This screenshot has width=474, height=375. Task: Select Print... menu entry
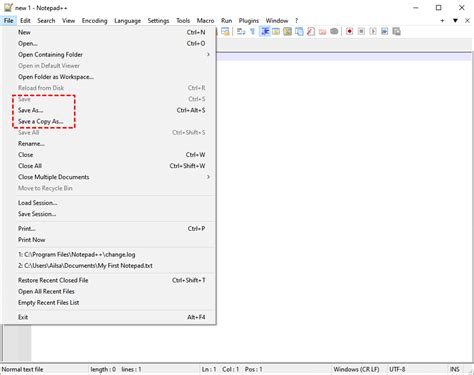(x=109, y=229)
